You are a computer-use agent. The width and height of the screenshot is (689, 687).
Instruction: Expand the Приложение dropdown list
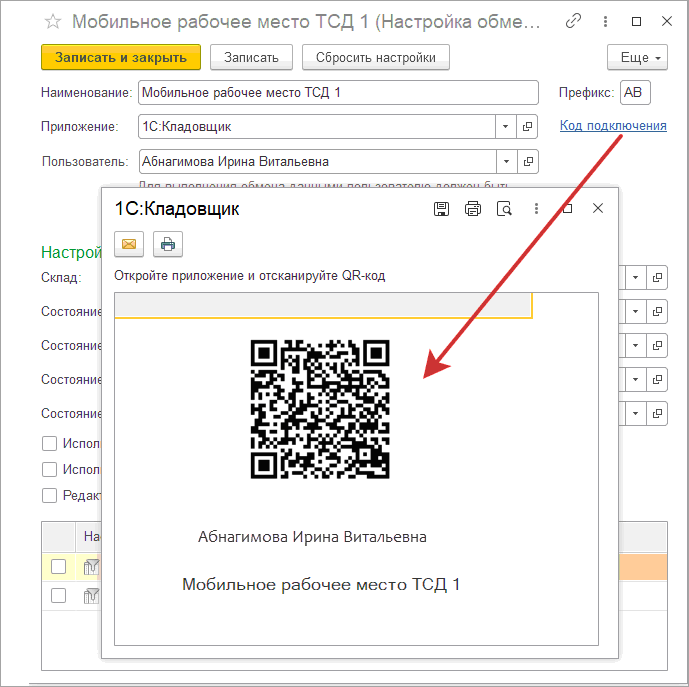pos(505,127)
